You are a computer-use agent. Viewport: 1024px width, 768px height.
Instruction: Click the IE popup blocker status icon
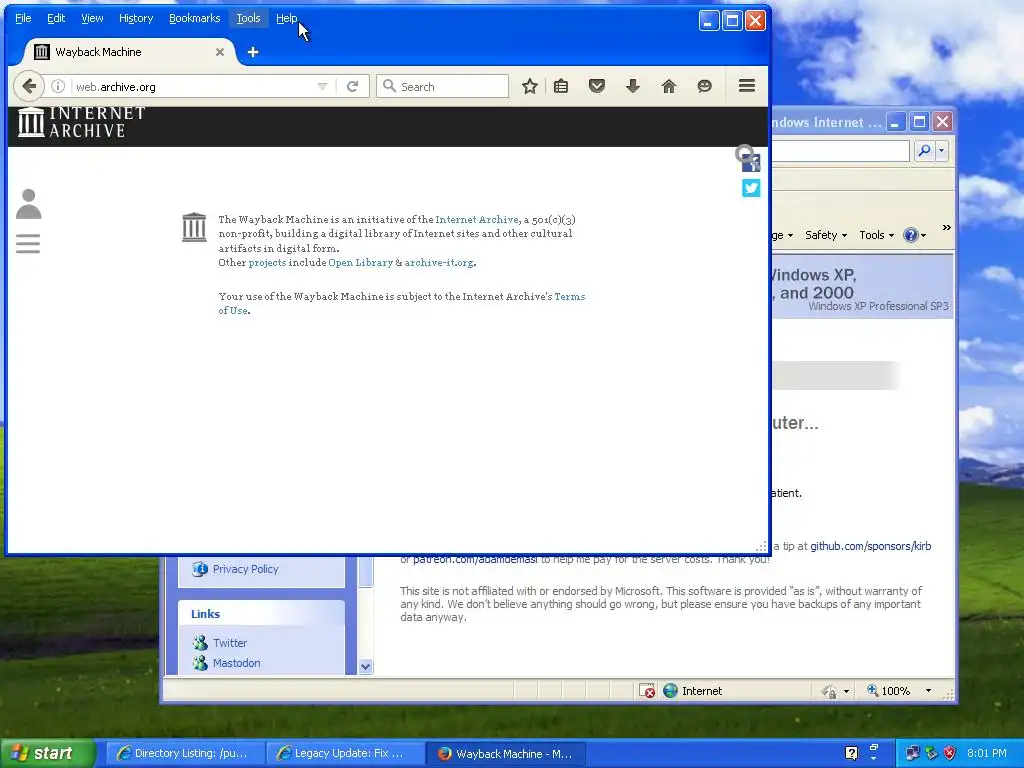click(647, 691)
